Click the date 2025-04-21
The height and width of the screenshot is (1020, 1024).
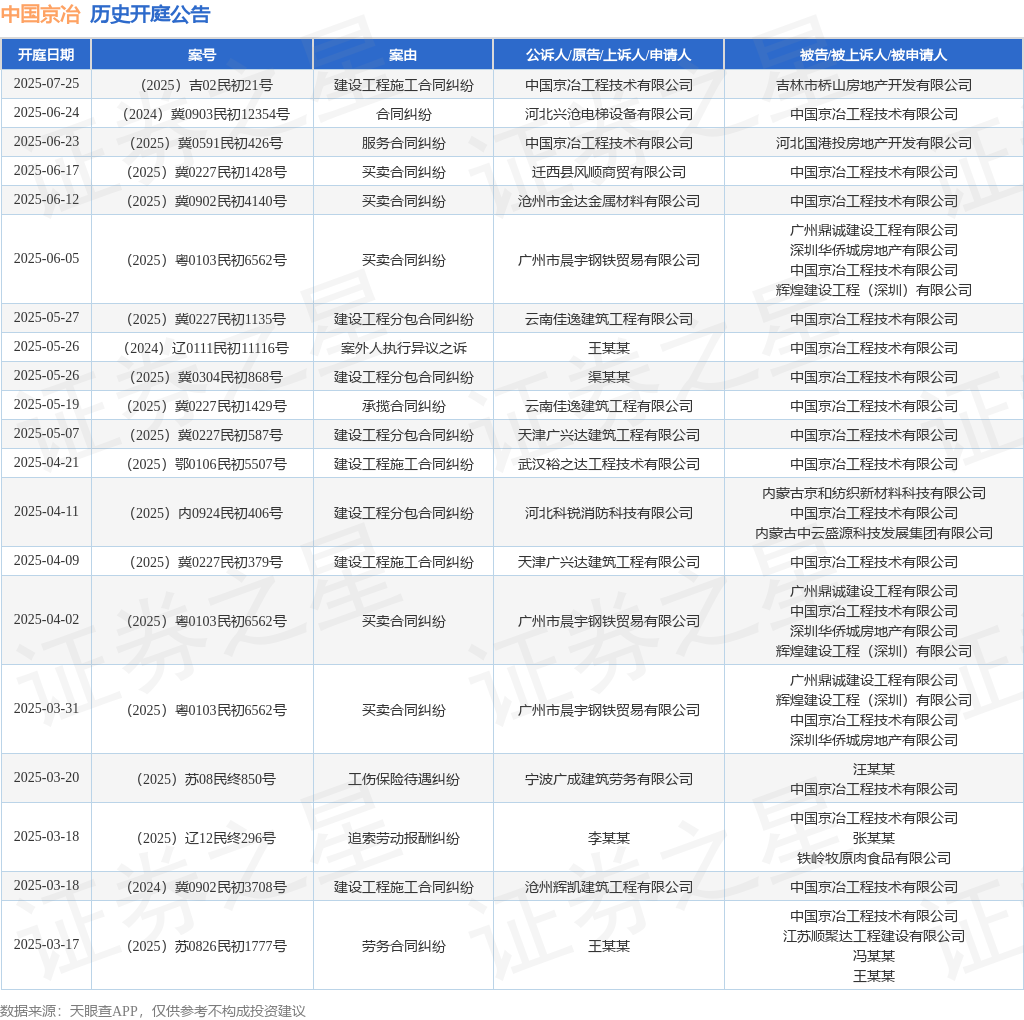click(46, 462)
